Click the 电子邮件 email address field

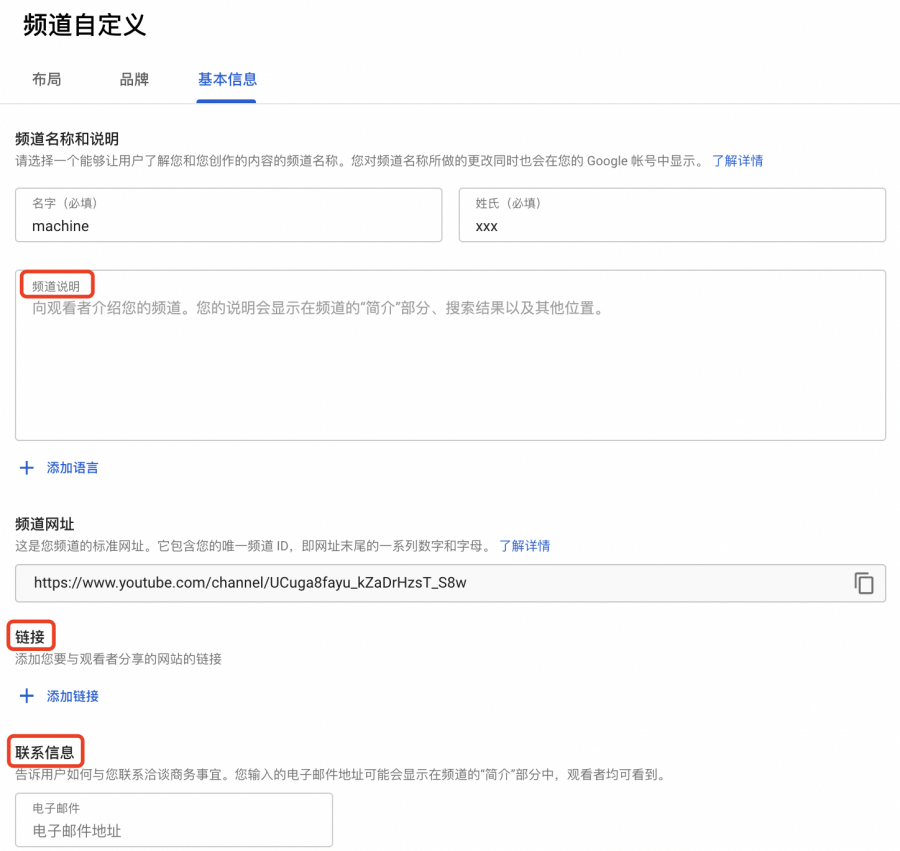174,820
